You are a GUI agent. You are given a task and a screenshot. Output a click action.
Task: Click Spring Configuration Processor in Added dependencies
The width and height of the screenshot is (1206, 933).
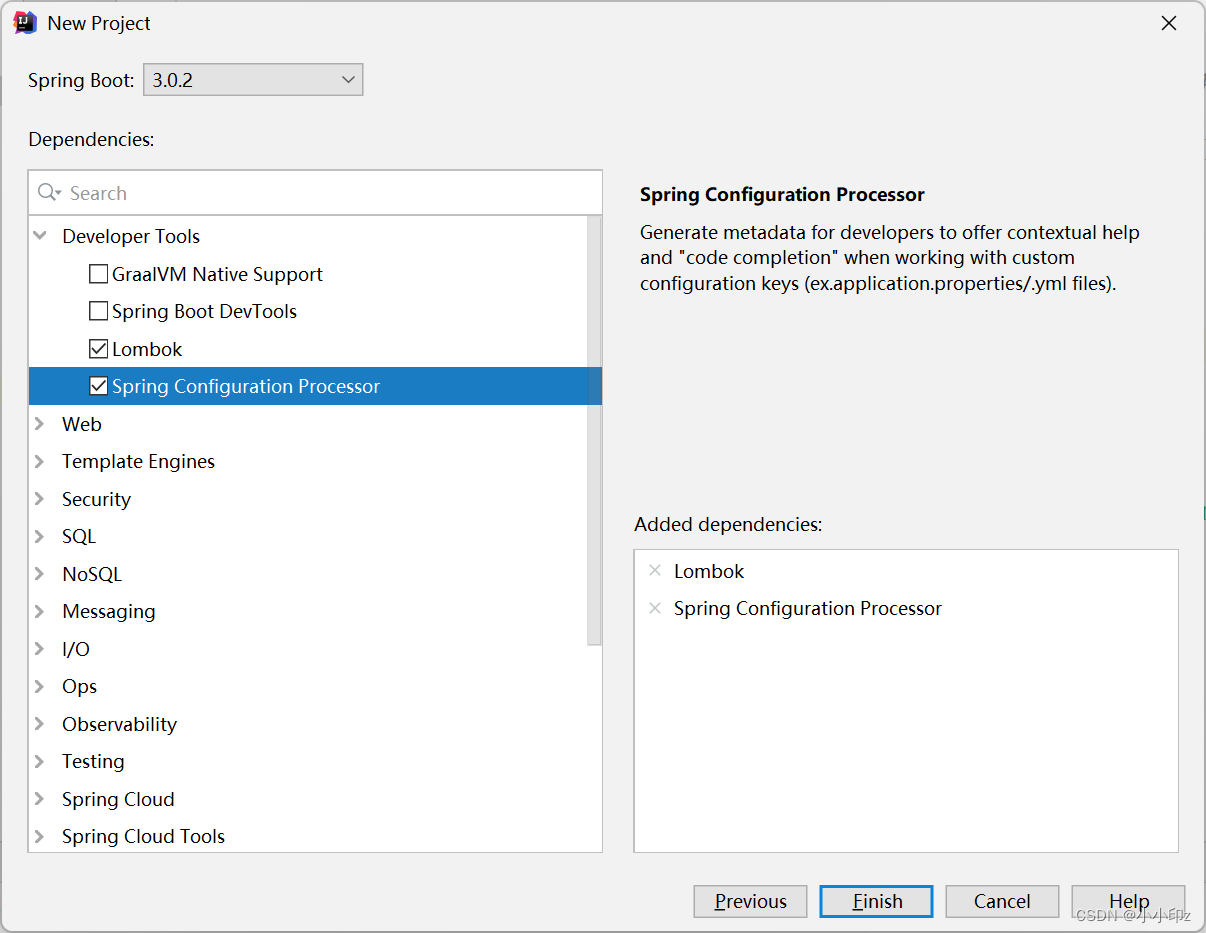tap(808, 608)
